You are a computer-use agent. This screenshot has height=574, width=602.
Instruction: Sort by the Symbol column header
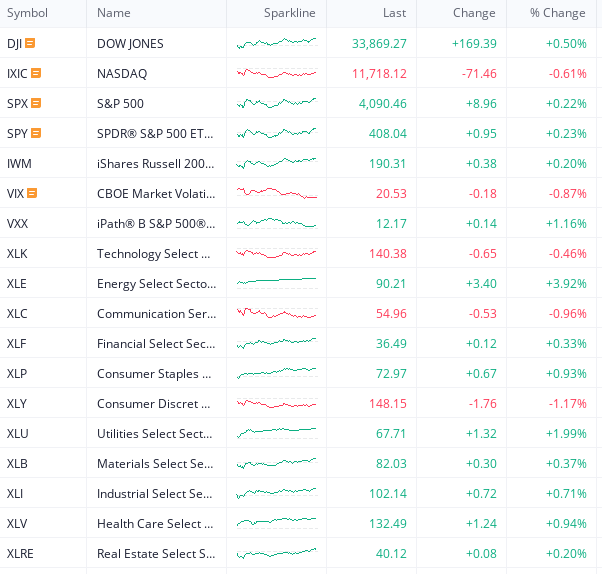27,13
